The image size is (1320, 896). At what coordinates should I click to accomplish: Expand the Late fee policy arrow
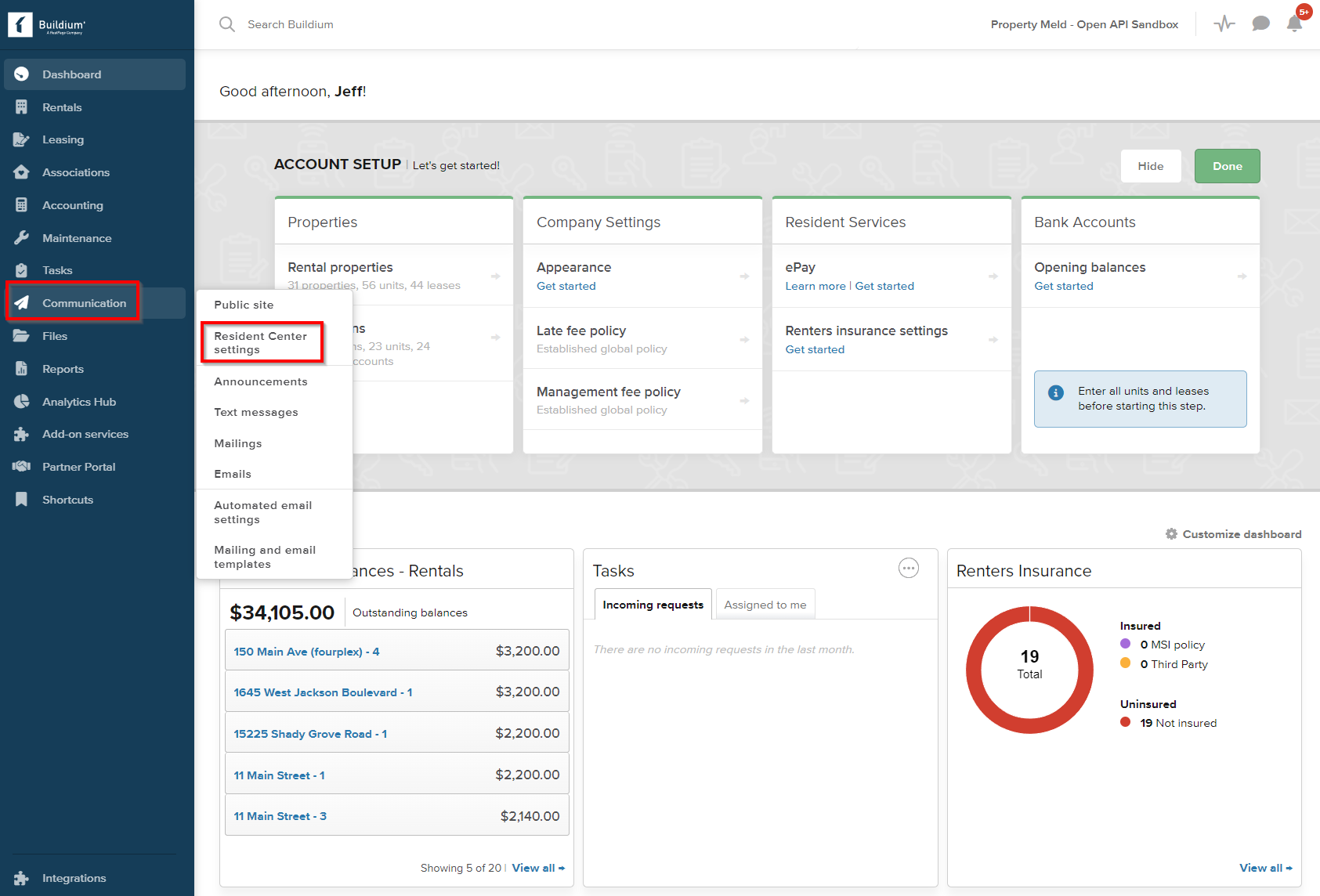click(744, 339)
